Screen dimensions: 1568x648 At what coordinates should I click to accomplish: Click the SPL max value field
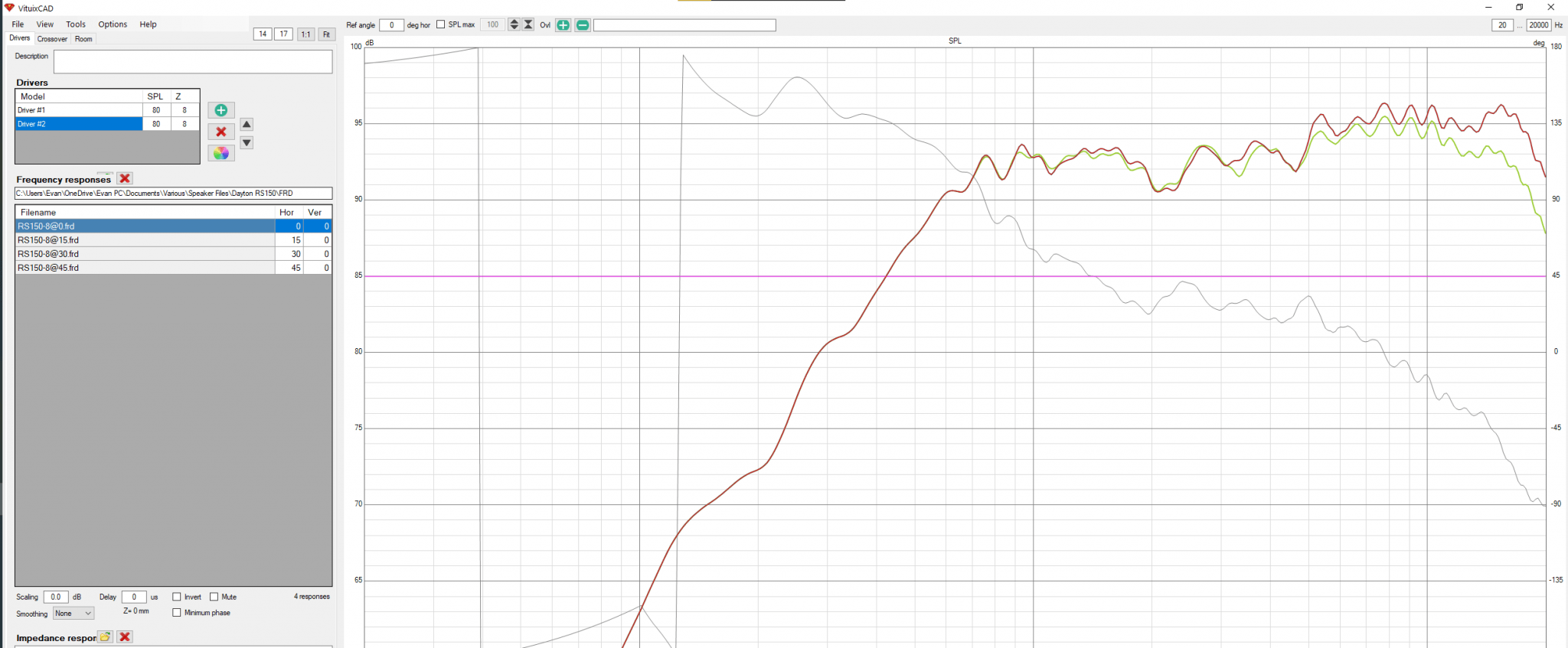click(493, 25)
